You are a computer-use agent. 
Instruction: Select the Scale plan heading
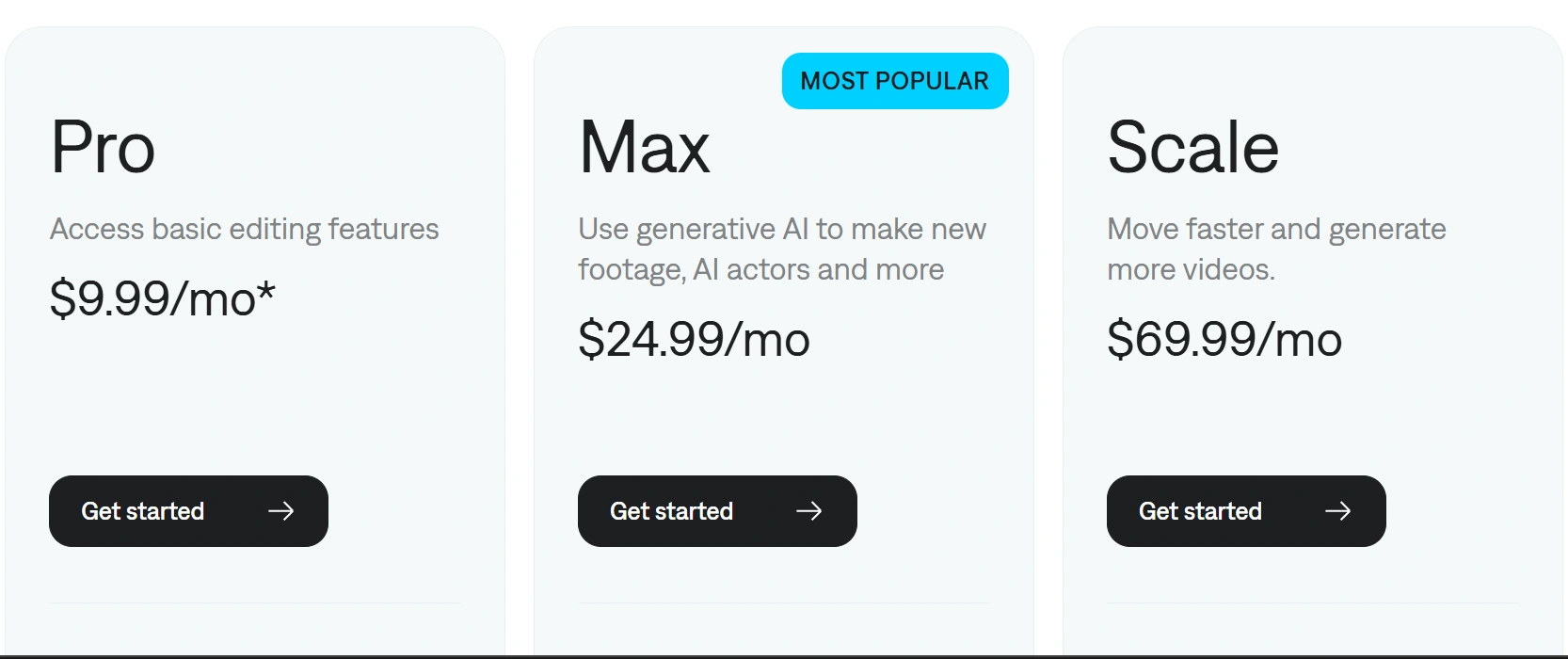tap(1192, 148)
